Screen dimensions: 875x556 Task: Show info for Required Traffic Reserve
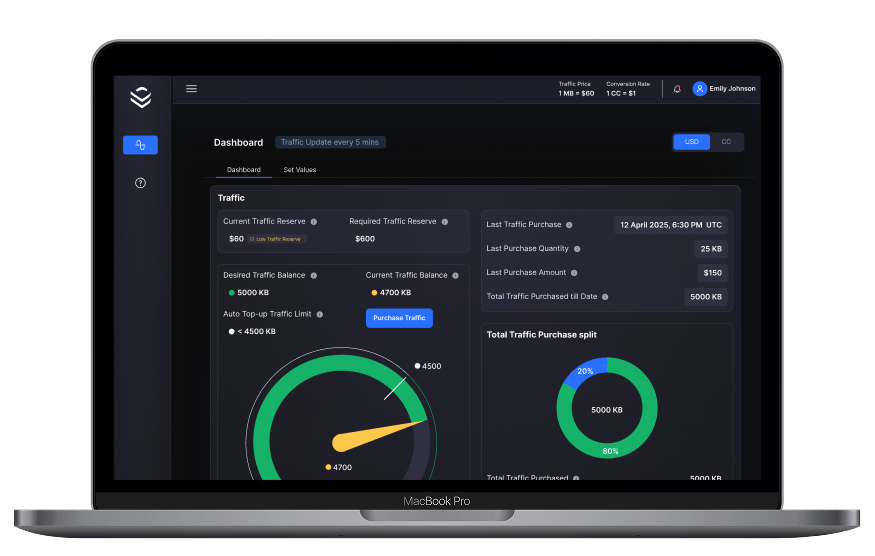coord(445,222)
